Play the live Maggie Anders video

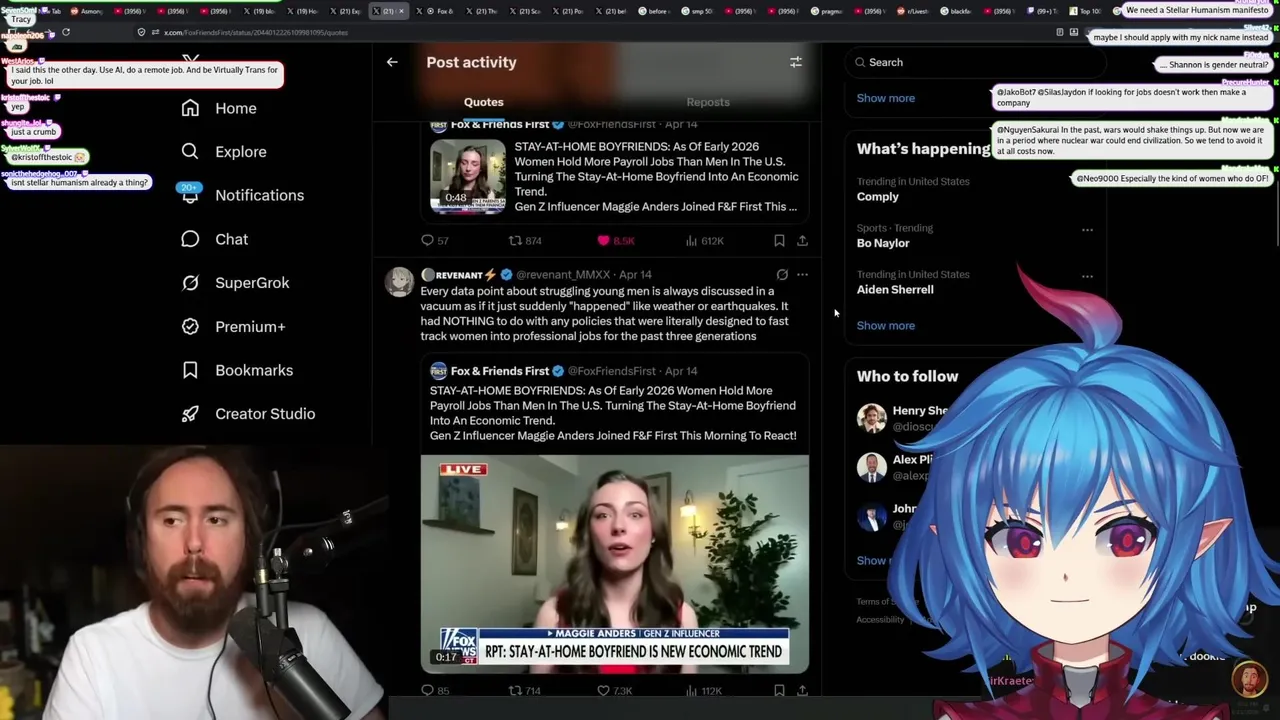[615, 564]
